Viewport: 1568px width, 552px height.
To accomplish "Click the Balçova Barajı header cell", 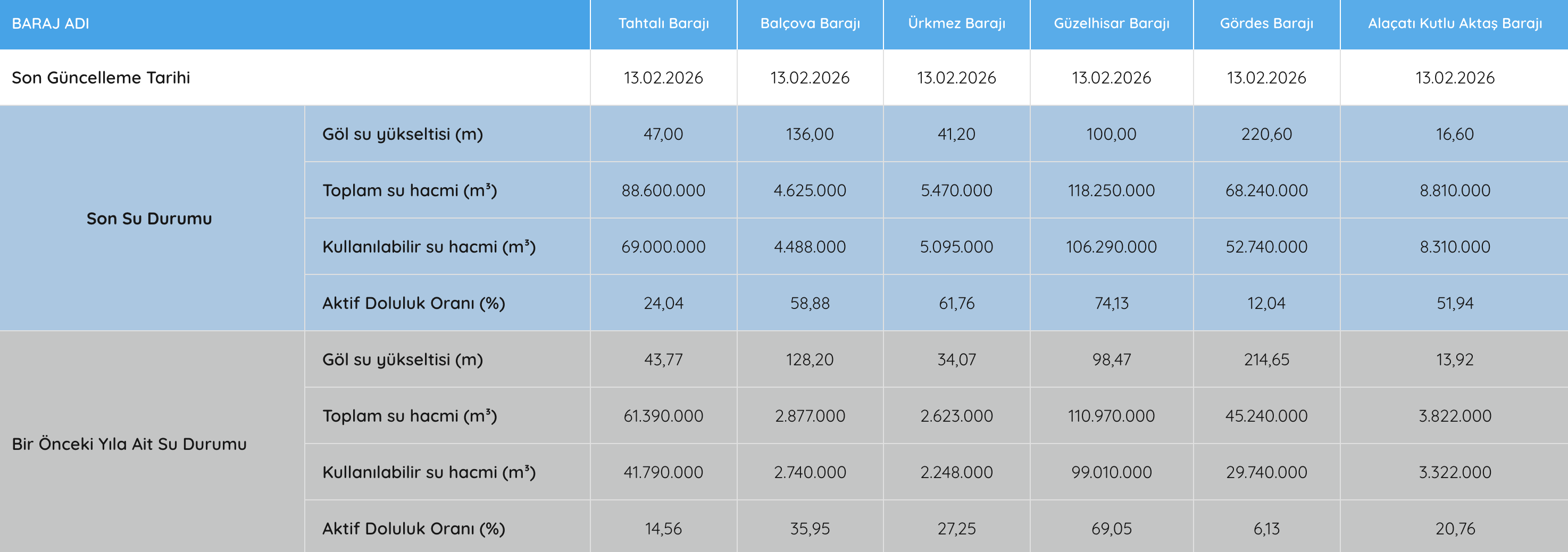I will [x=810, y=24].
